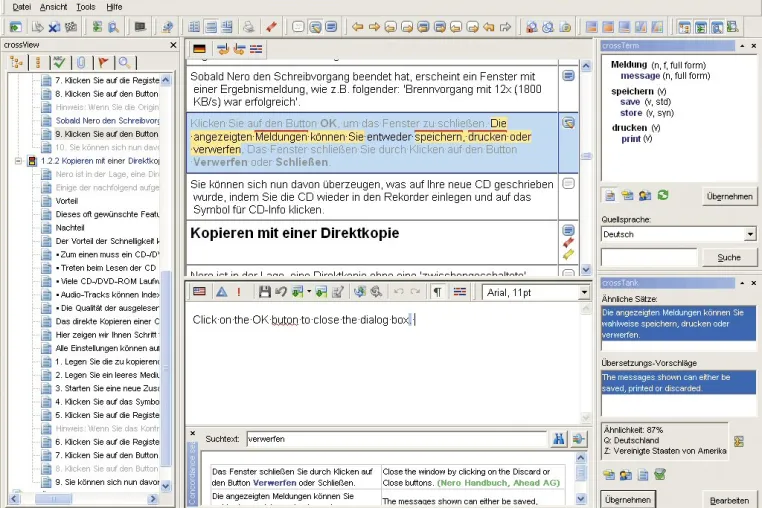This screenshot has height=508, width=762.
Task: Switch crossView to the tree structure tab
Action: (x=17, y=62)
